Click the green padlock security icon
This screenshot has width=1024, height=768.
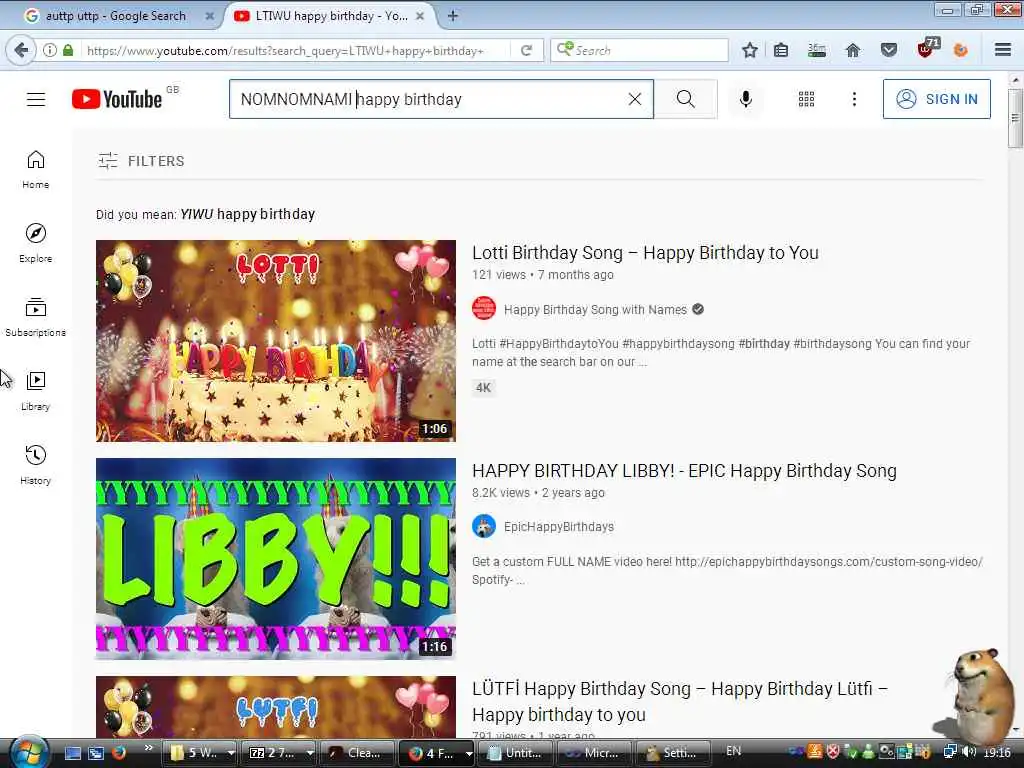[x=68, y=50]
